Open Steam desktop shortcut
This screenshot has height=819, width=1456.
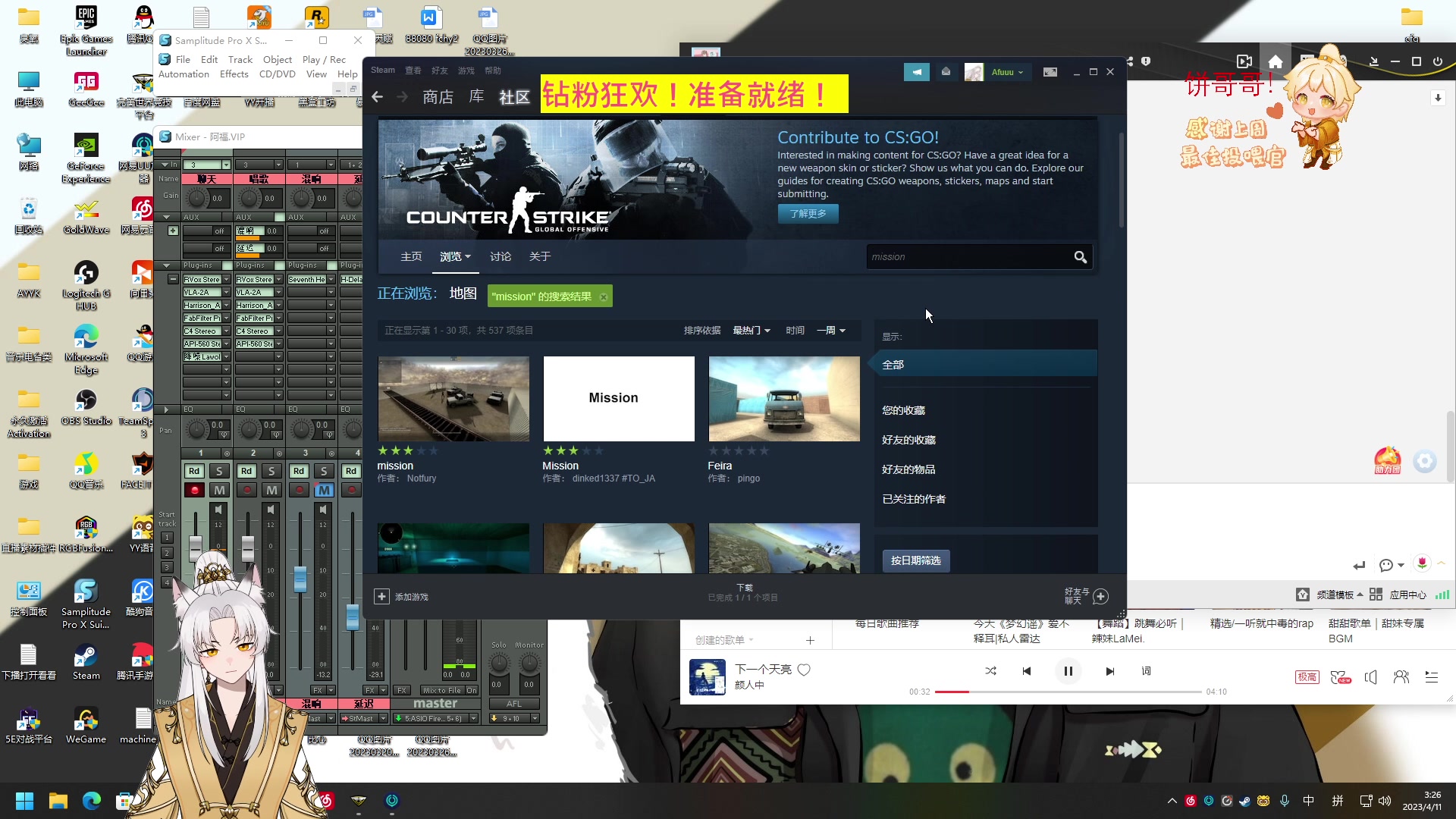pos(86,661)
